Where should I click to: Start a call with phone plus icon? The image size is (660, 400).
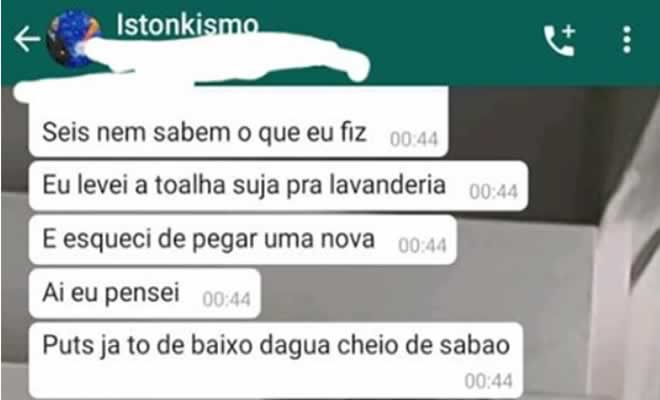pos(560,40)
